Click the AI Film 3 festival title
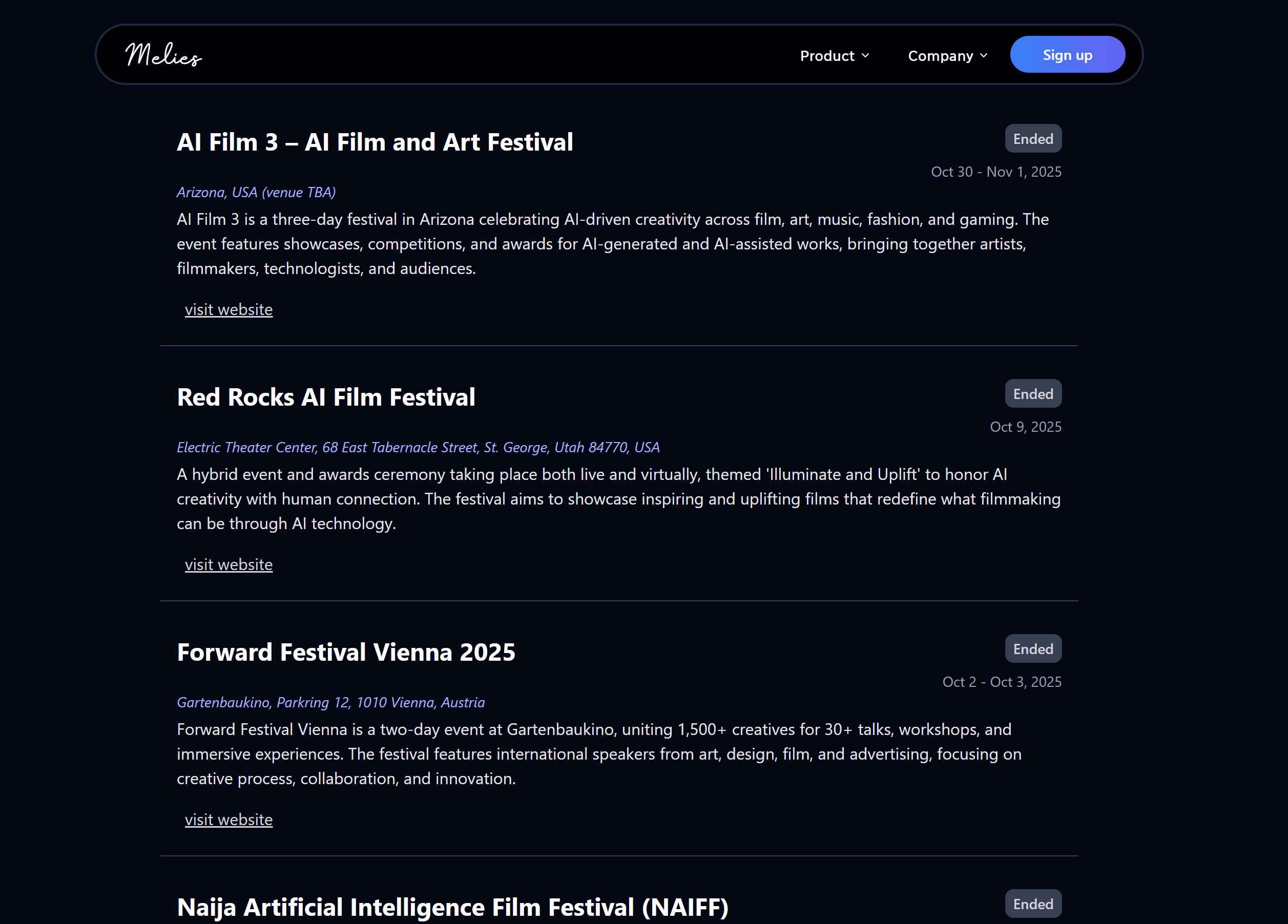The width and height of the screenshot is (1288, 924). tap(375, 142)
